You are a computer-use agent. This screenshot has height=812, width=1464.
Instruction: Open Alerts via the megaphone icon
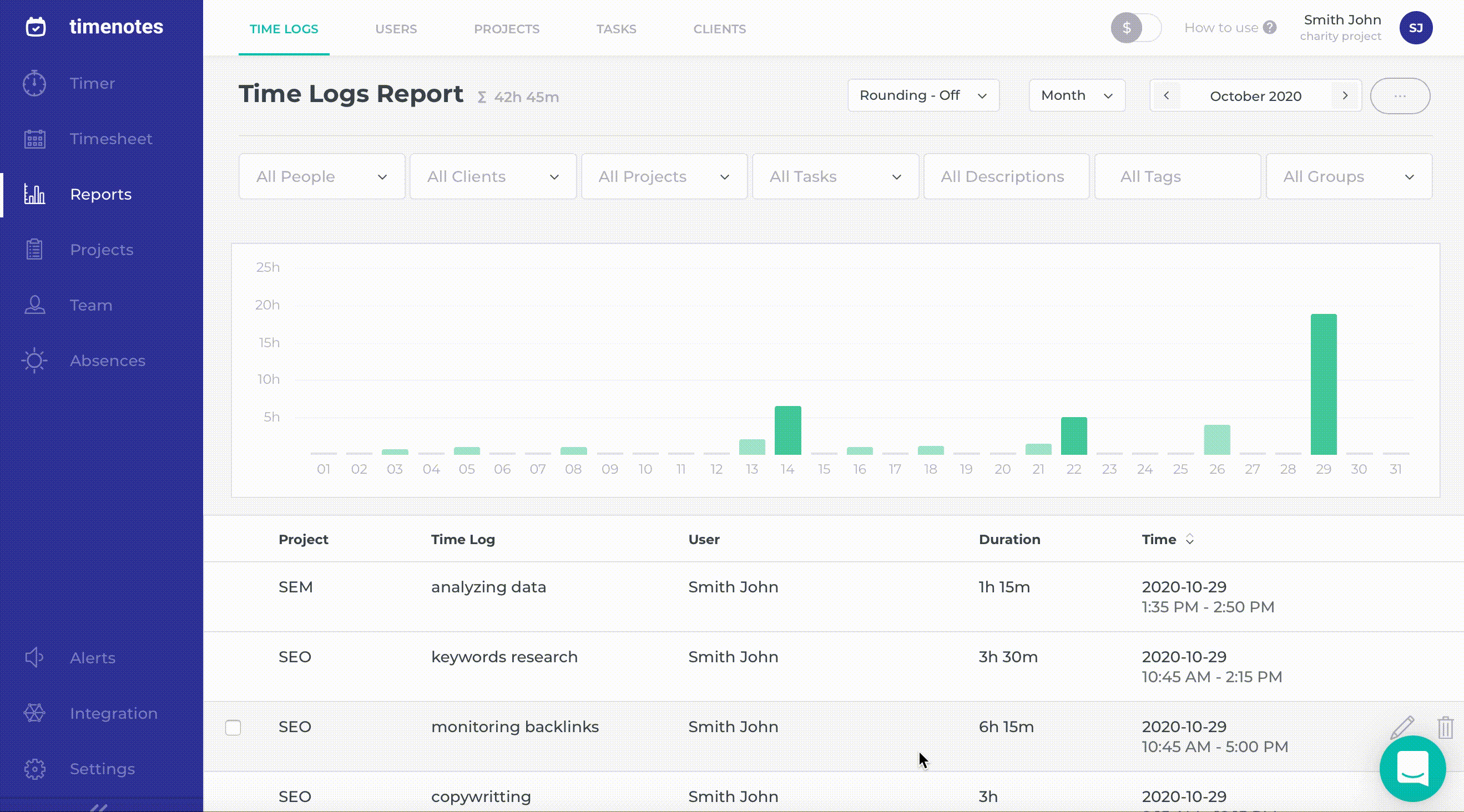[x=34, y=658]
